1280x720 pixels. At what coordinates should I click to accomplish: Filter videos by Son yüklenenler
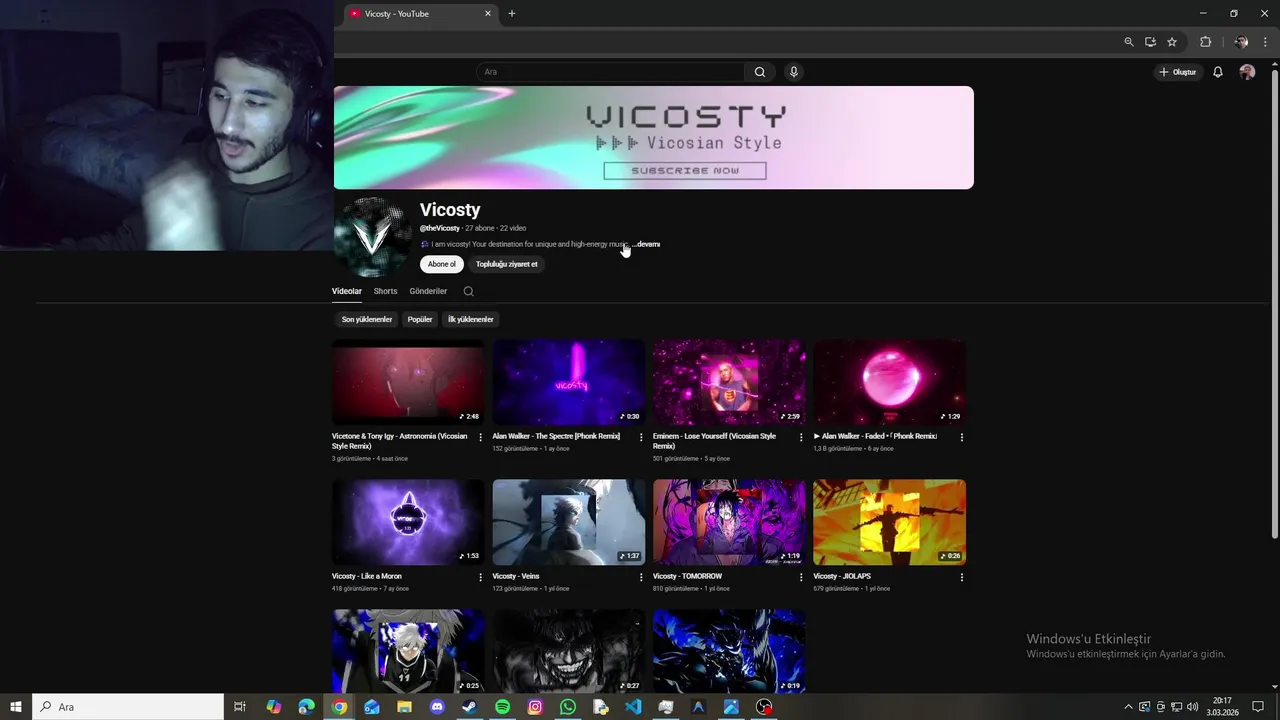(x=367, y=319)
